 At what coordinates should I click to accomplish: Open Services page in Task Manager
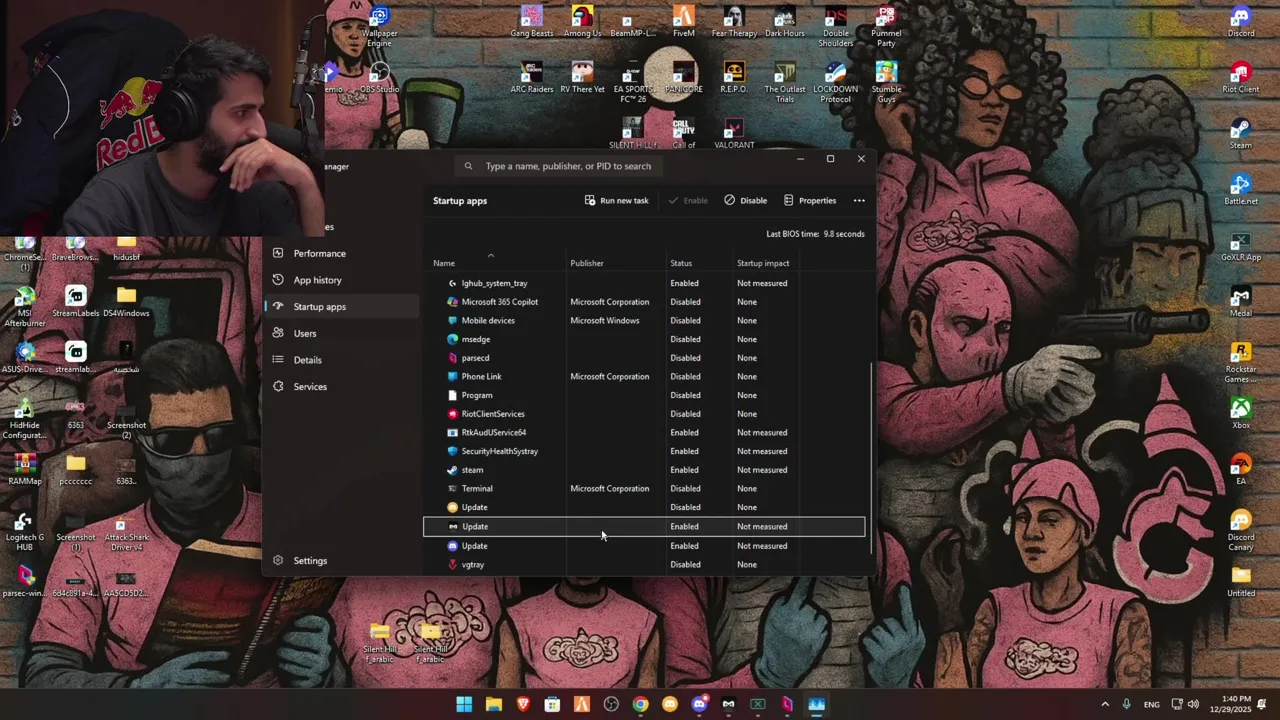(x=310, y=386)
